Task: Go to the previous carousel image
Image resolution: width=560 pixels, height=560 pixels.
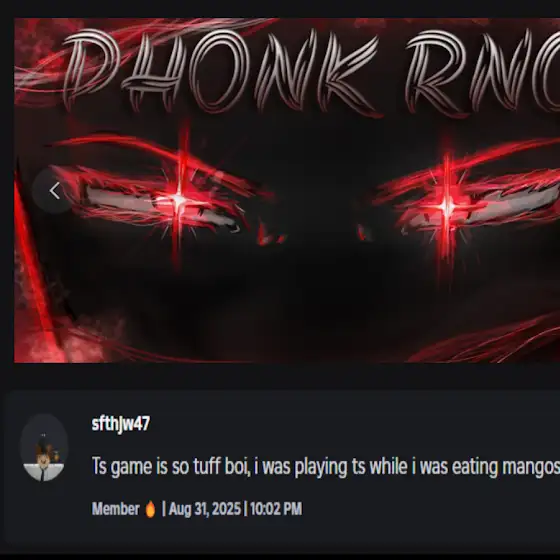Action: (x=54, y=191)
